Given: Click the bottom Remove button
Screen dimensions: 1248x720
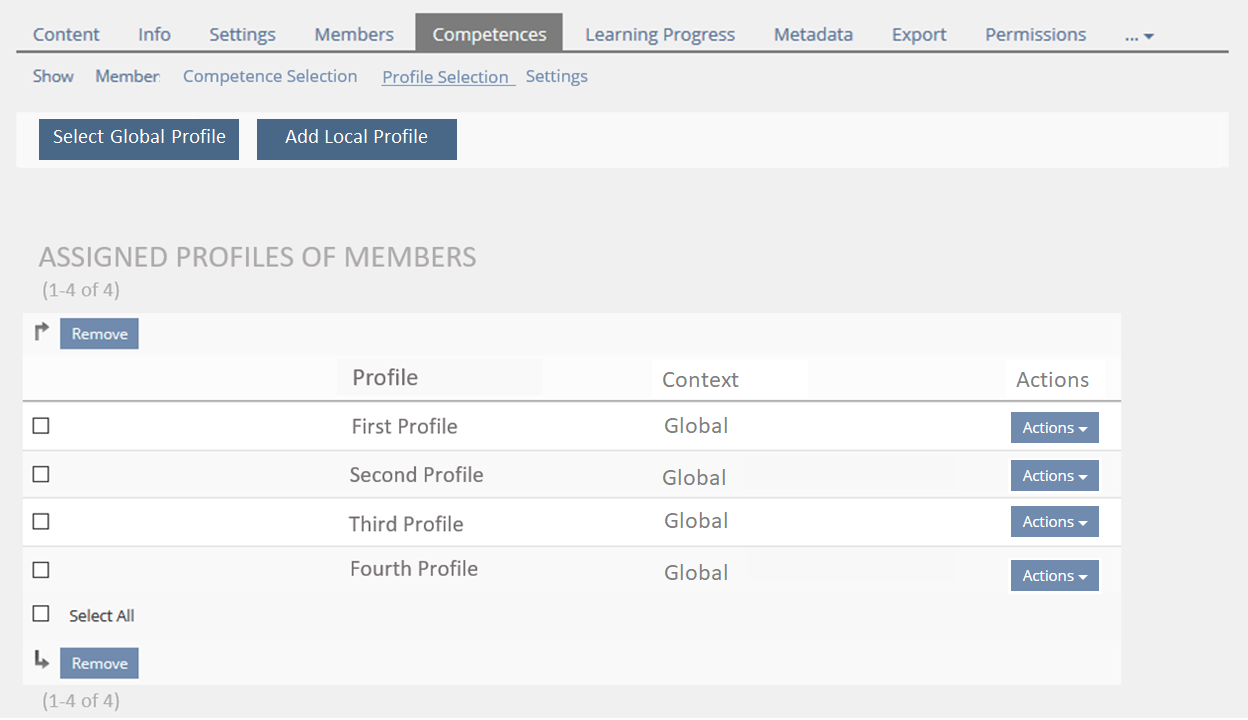Looking at the screenshot, I should pyautogui.click(x=99, y=663).
